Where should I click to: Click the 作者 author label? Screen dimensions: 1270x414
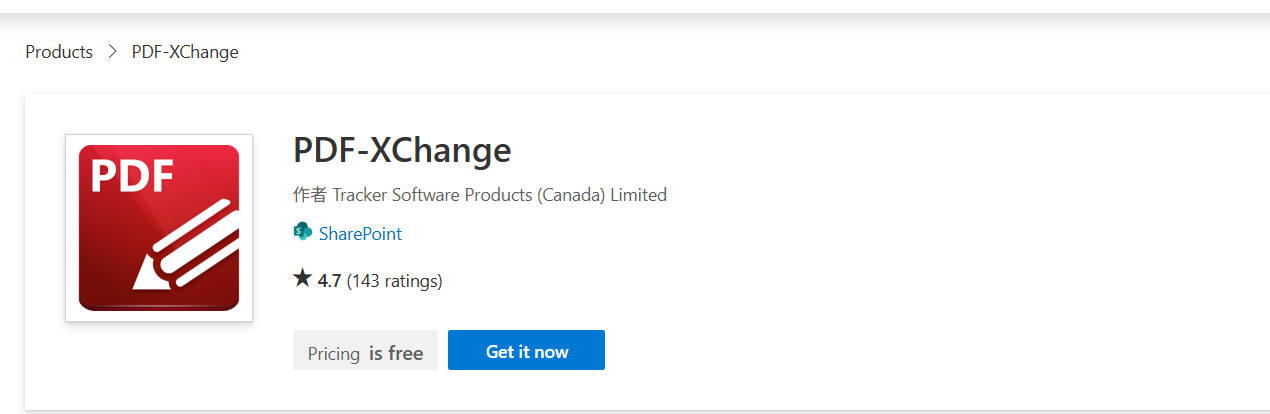coord(309,195)
